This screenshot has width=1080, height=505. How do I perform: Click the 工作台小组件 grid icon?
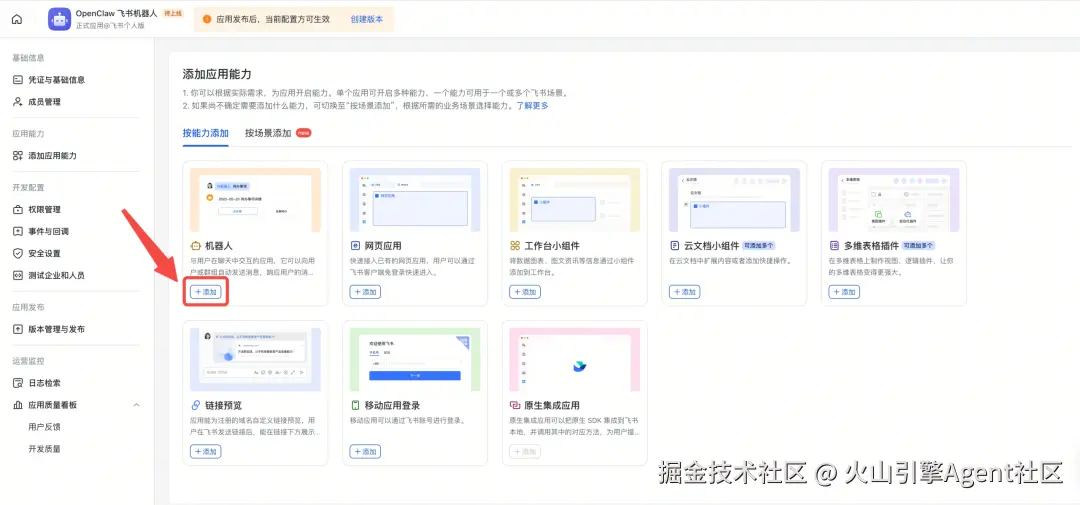tap(515, 246)
